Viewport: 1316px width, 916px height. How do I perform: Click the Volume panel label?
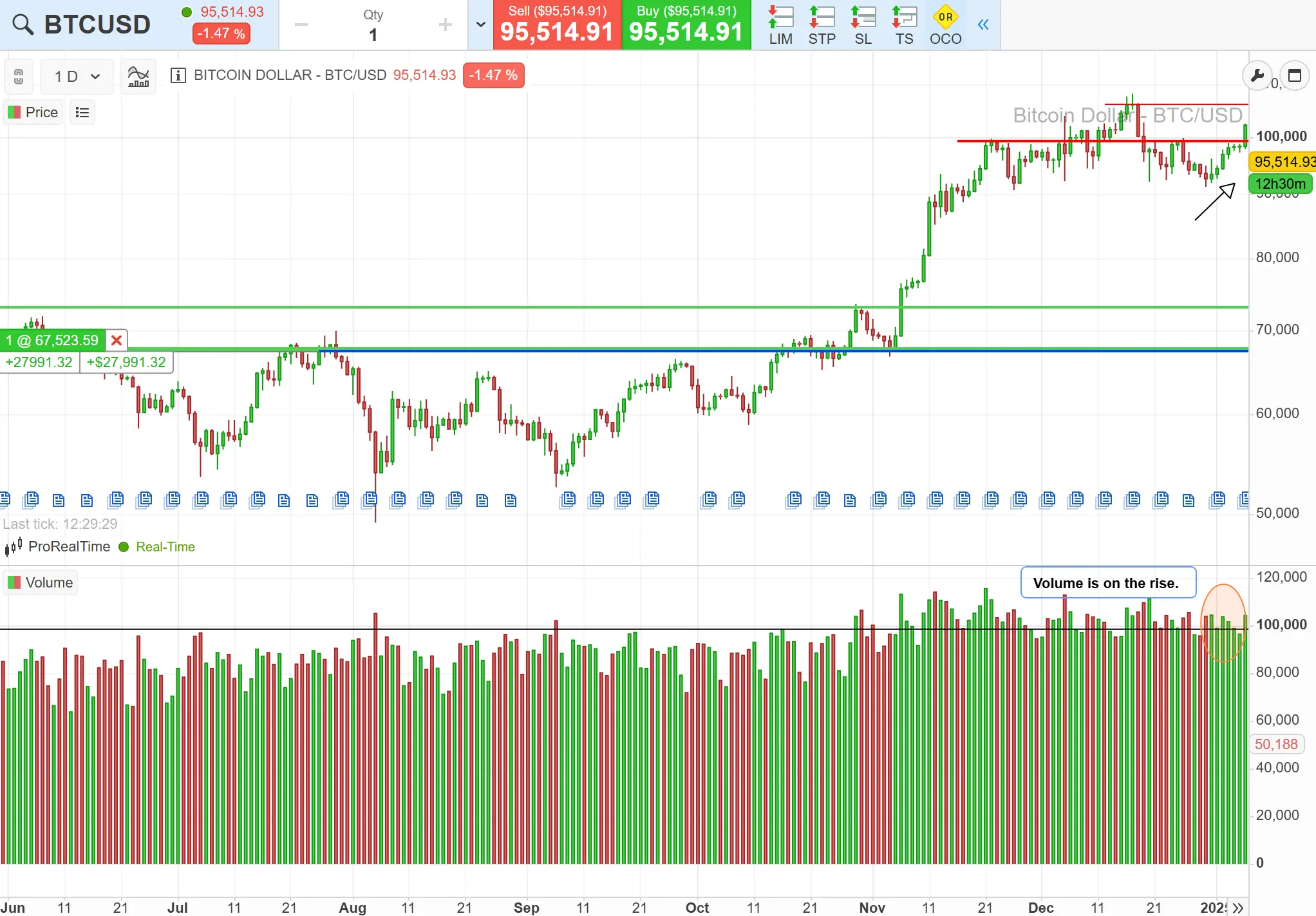[x=41, y=582]
